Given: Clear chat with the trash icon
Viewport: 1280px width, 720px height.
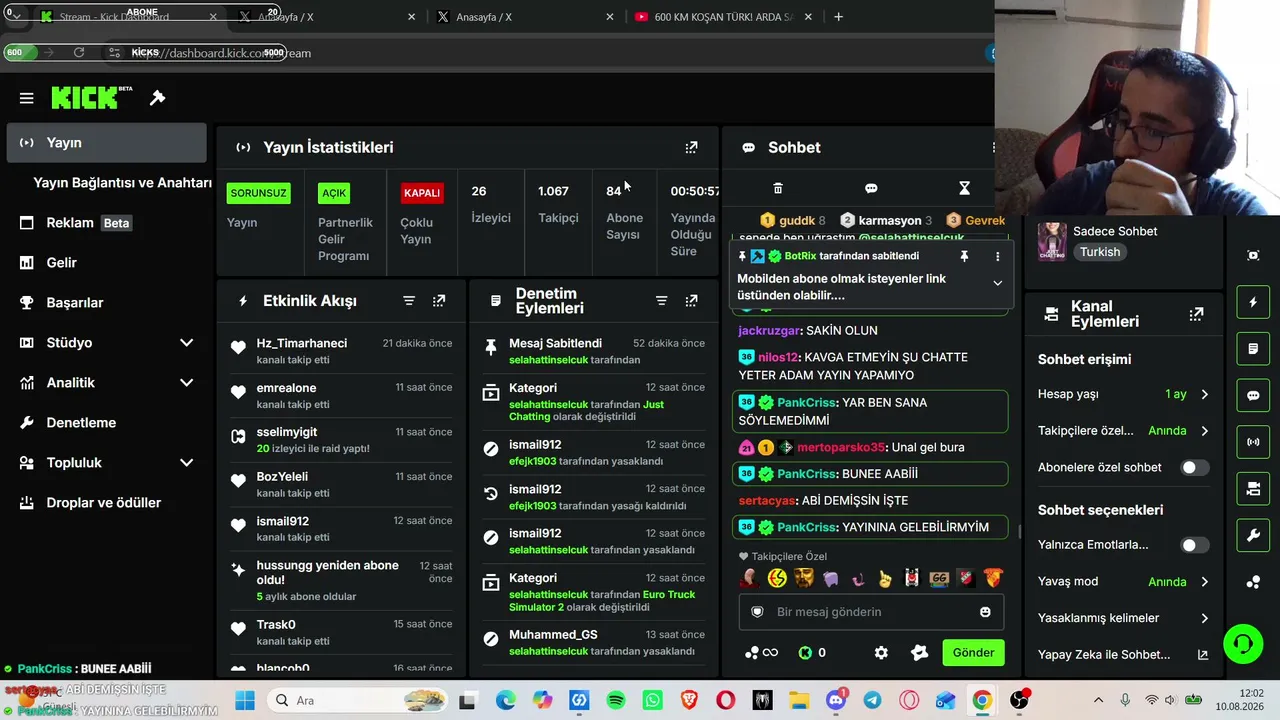Looking at the screenshot, I should (778, 188).
